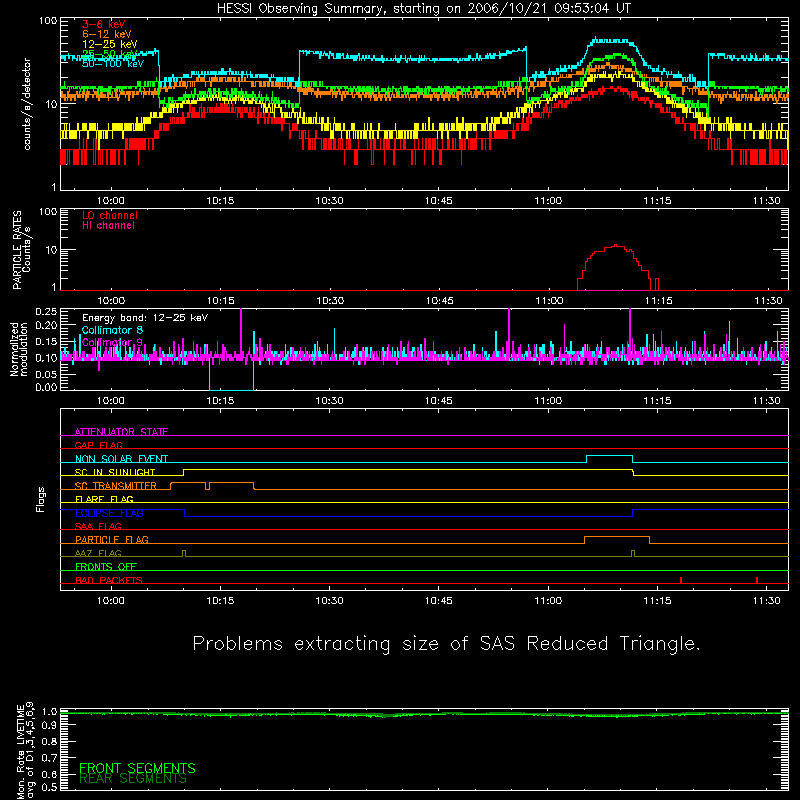
Task: Click the 50-100 keV curve peak near 11:08
Action: [610, 40]
